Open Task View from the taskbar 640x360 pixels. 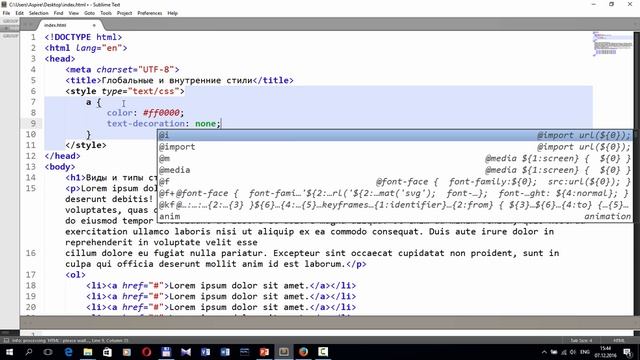[48, 352]
